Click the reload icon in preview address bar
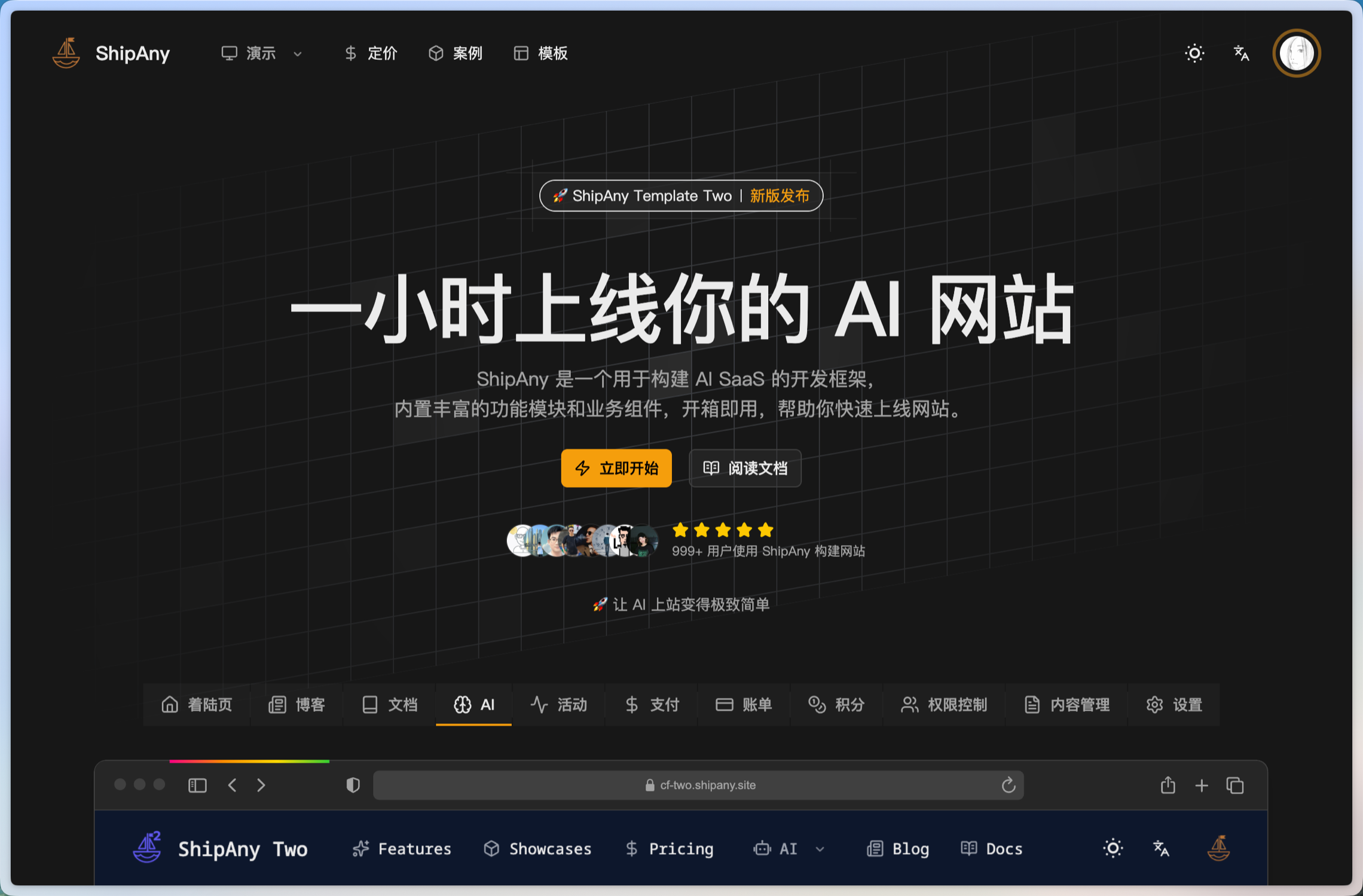Screen dimensions: 1363x896 pos(1008,785)
